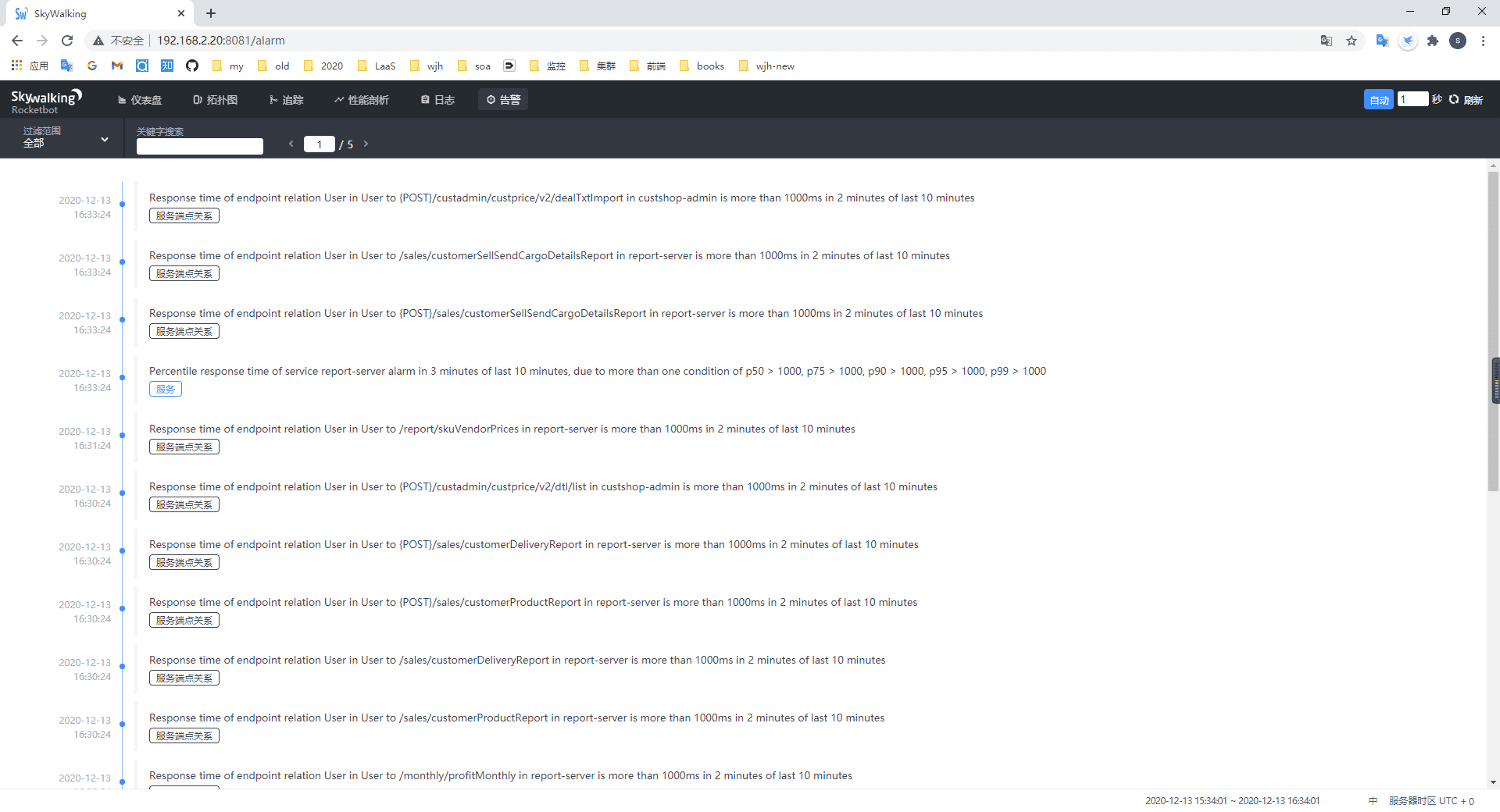The height and width of the screenshot is (812, 1500).
Task: Switch to the 拓扑图 topology tab
Action: pos(215,100)
